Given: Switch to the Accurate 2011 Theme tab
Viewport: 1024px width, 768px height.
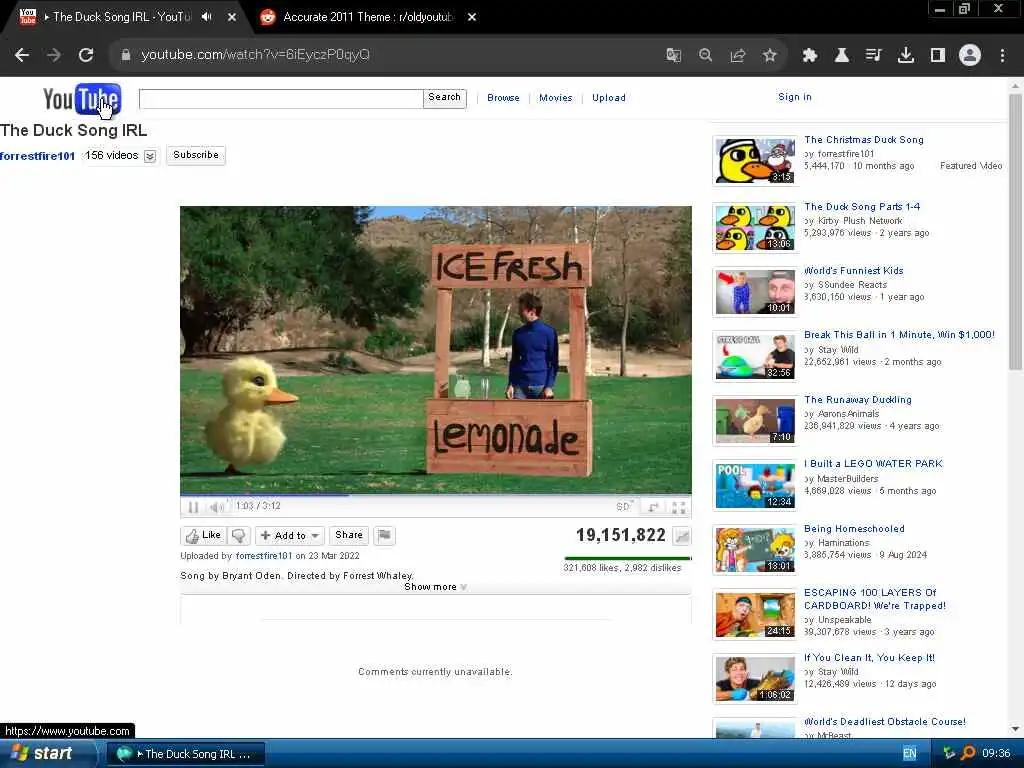Looking at the screenshot, I should click(369, 17).
